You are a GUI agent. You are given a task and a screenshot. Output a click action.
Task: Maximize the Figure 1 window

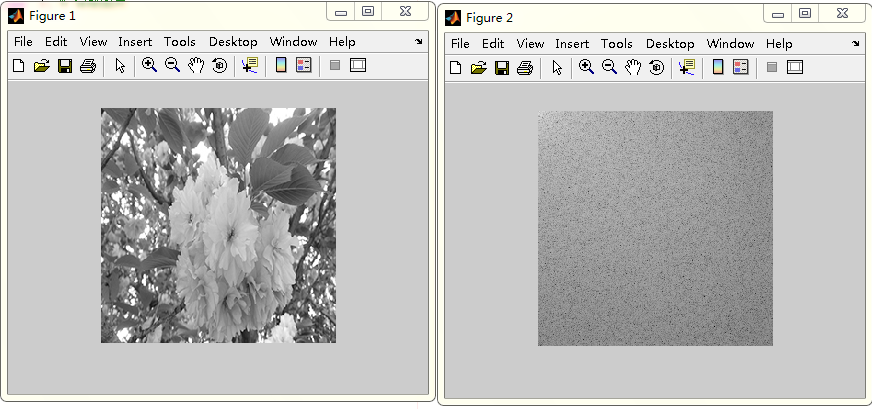(x=368, y=12)
